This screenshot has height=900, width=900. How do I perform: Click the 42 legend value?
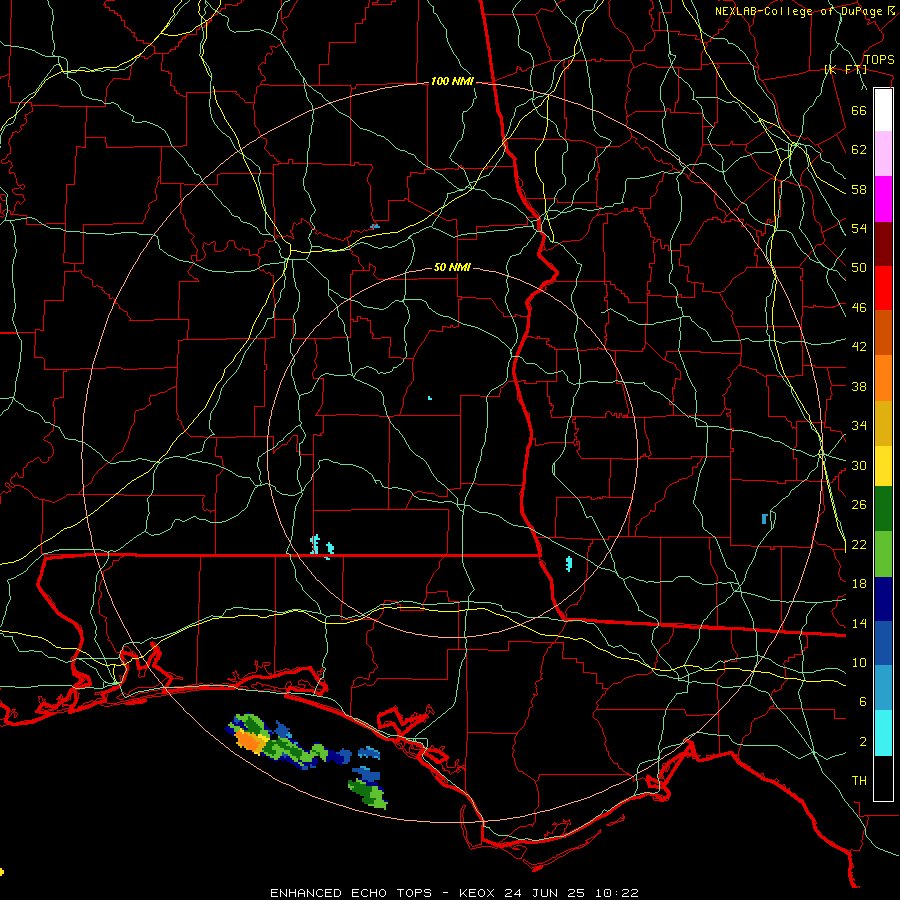pos(859,347)
